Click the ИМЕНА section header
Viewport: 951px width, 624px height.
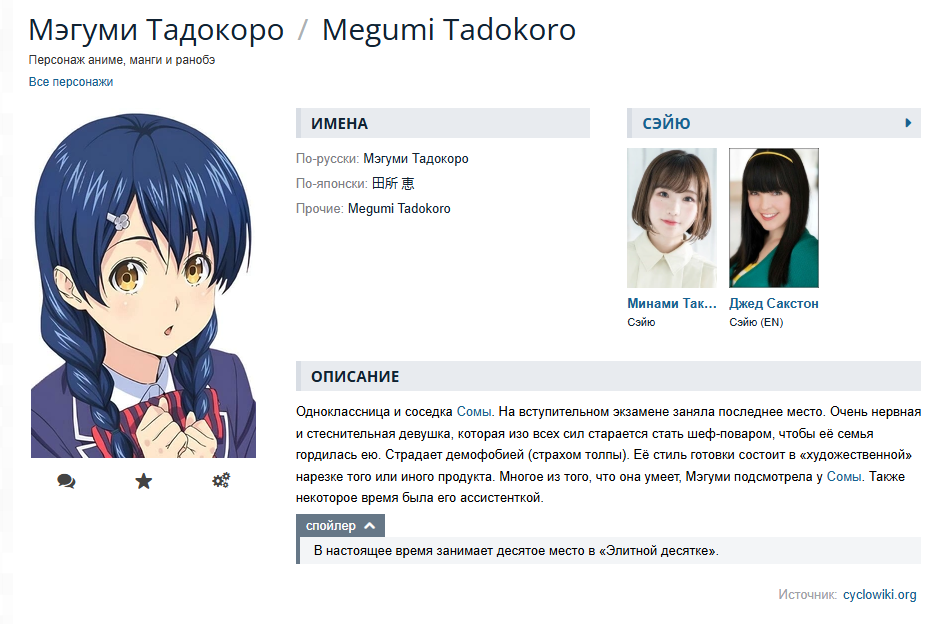443,123
